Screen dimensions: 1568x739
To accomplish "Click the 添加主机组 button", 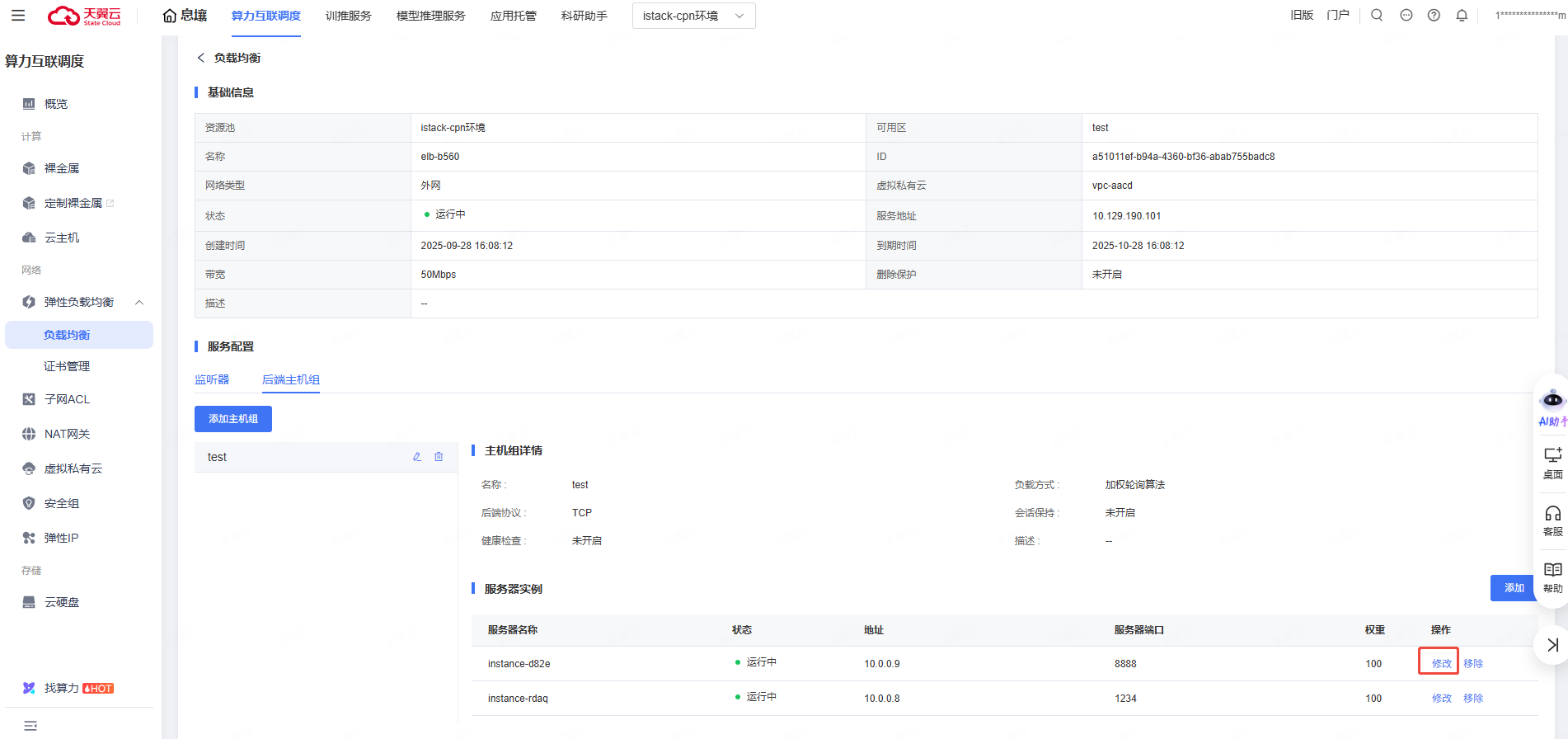I will [233, 419].
